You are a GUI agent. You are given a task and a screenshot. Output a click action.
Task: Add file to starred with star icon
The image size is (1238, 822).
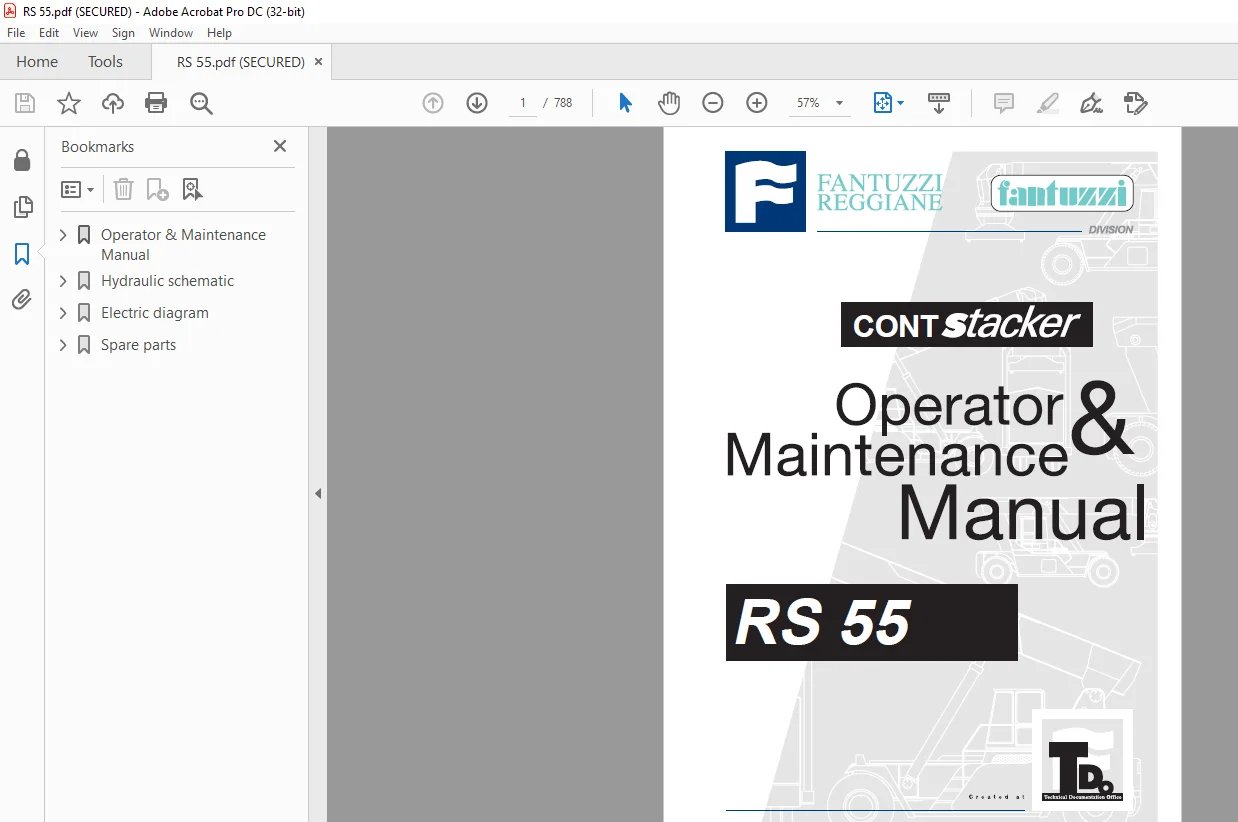pos(68,103)
